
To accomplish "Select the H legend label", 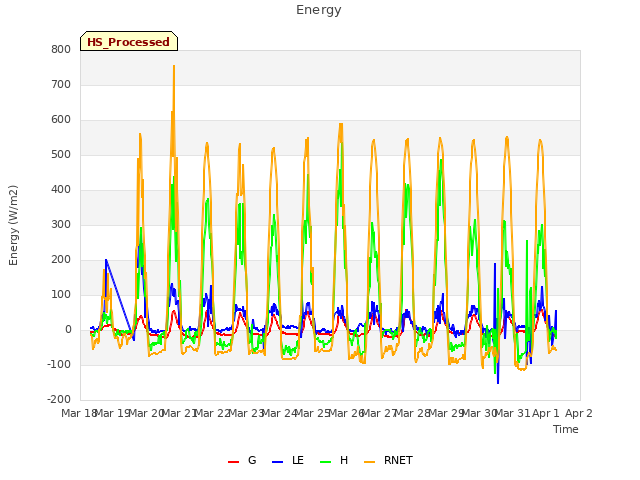I will tap(344, 460).
